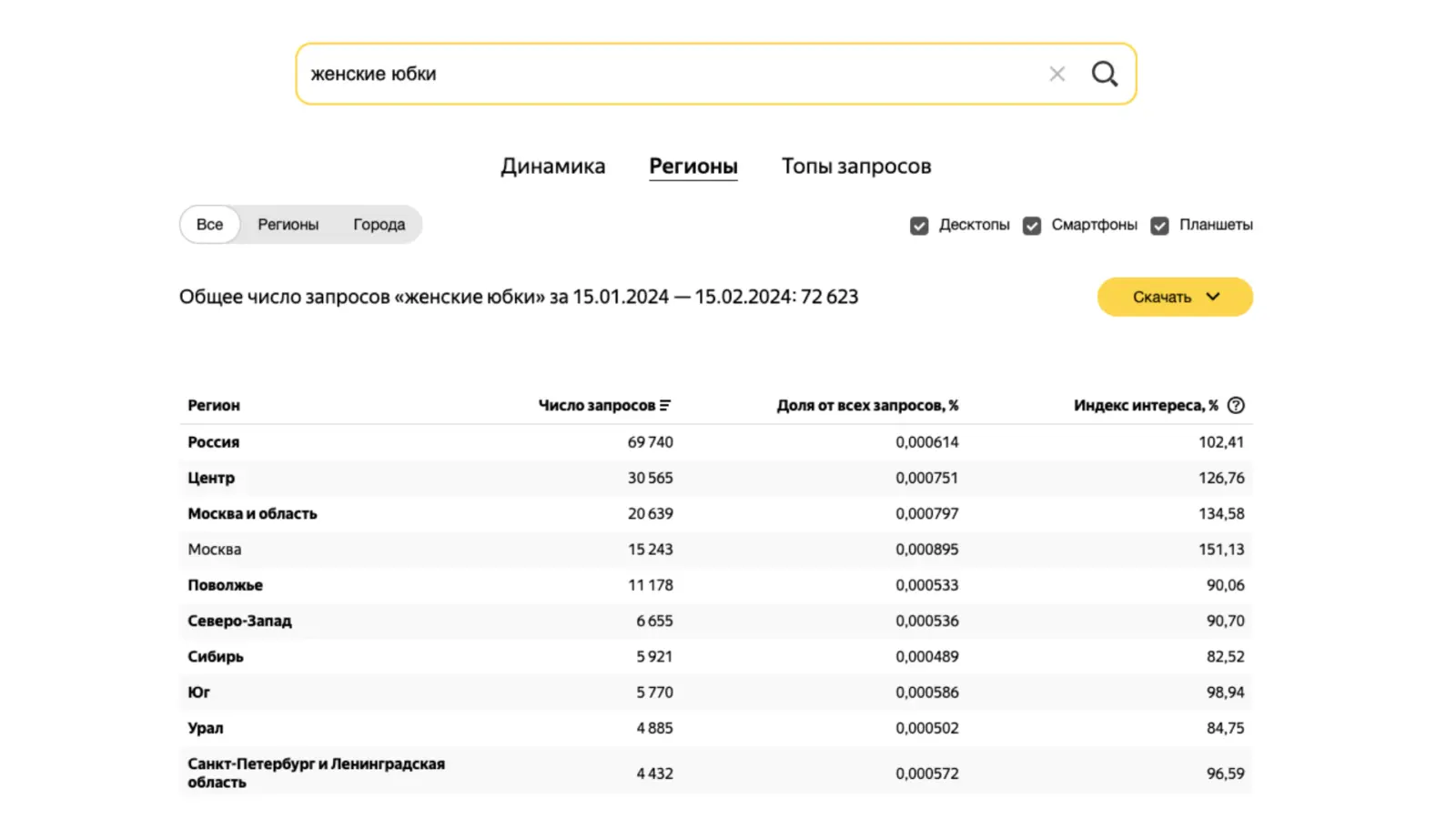Open the Топы запросов tab
This screenshot has width=1456, height=819.
[855, 167]
